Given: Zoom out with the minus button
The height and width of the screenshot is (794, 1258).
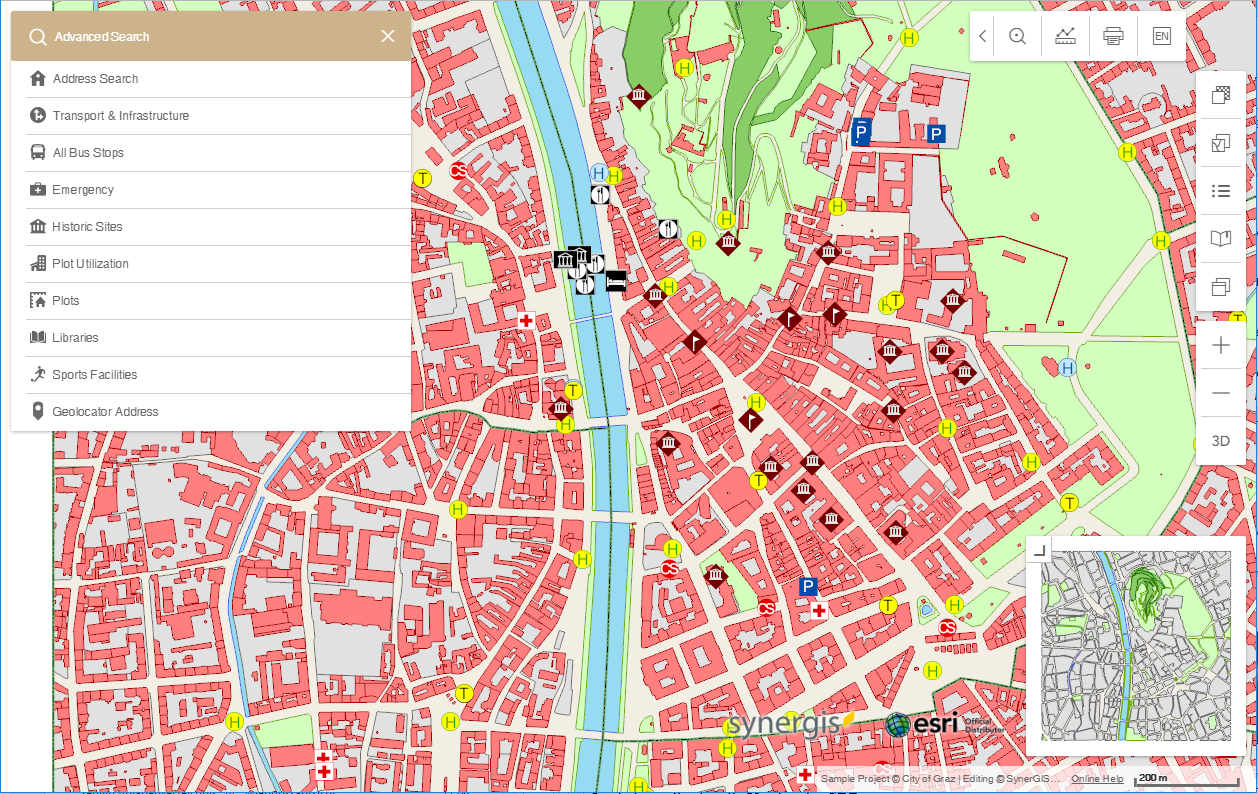Looking at the screenshot, I should click(1220, 393).
